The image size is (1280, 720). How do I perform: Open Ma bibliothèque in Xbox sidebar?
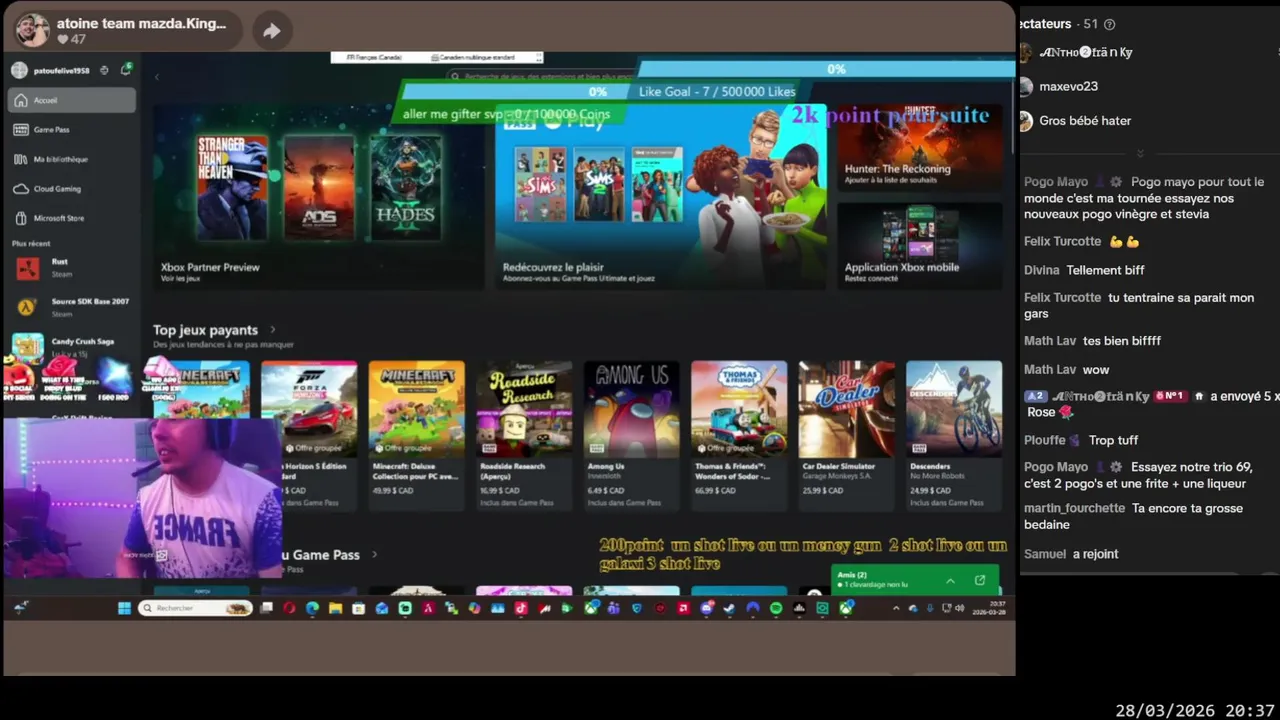pyautogui.click(x=72, y=159)
